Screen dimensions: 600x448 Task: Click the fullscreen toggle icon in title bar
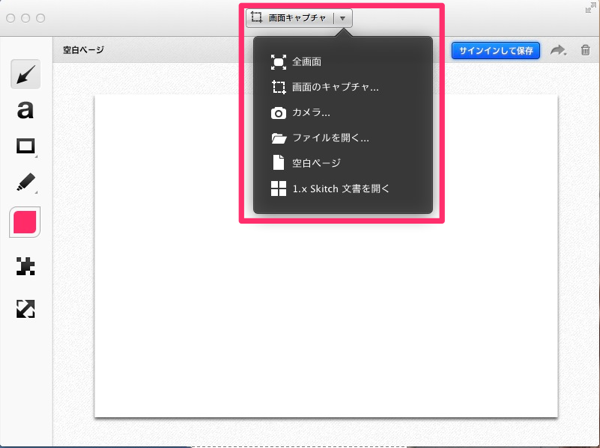[x=589, y=8]
